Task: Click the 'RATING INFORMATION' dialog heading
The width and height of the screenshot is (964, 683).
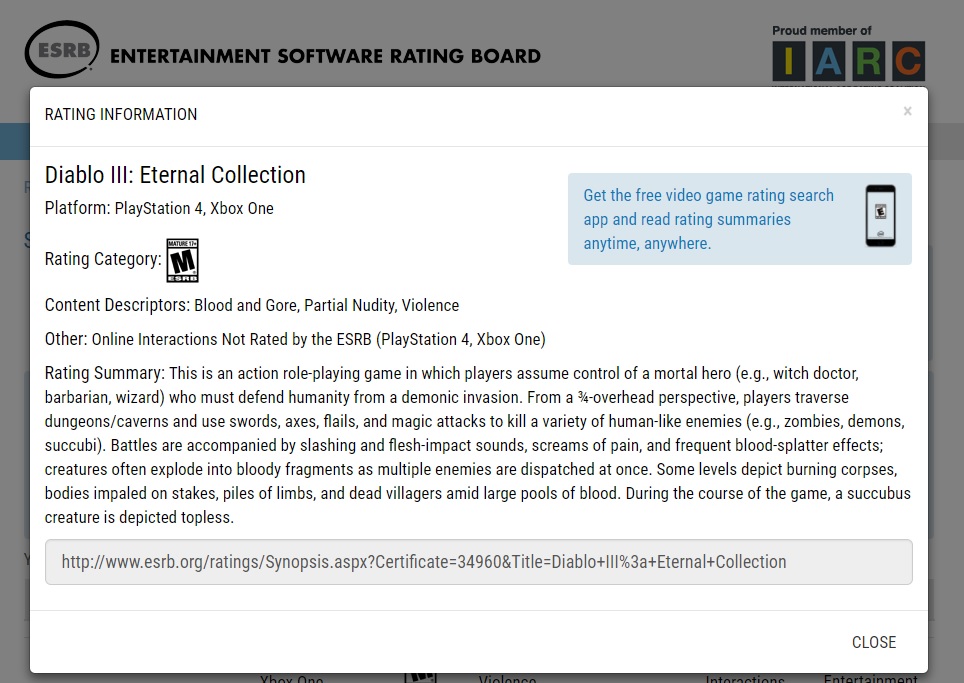Action: pos(121,114)
